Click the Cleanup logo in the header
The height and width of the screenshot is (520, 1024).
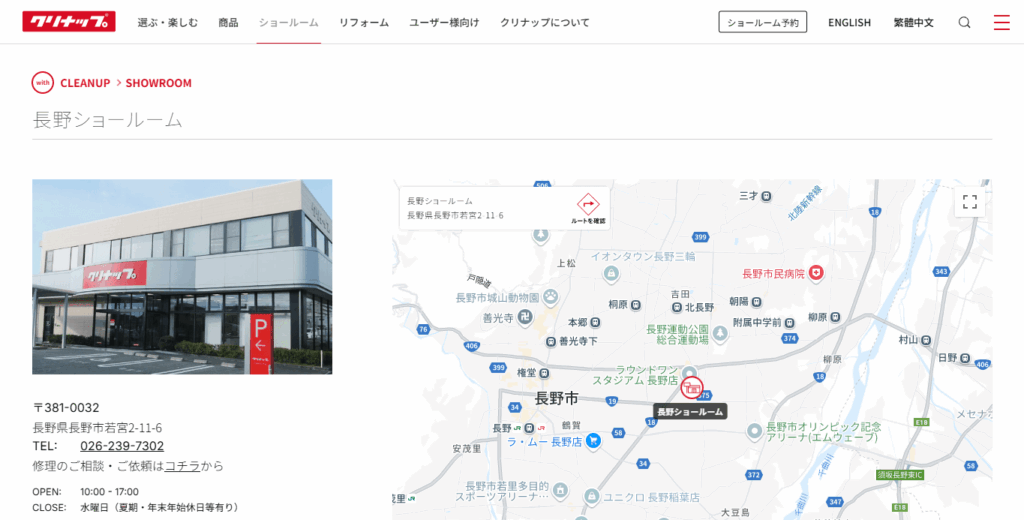coord(69,22)
